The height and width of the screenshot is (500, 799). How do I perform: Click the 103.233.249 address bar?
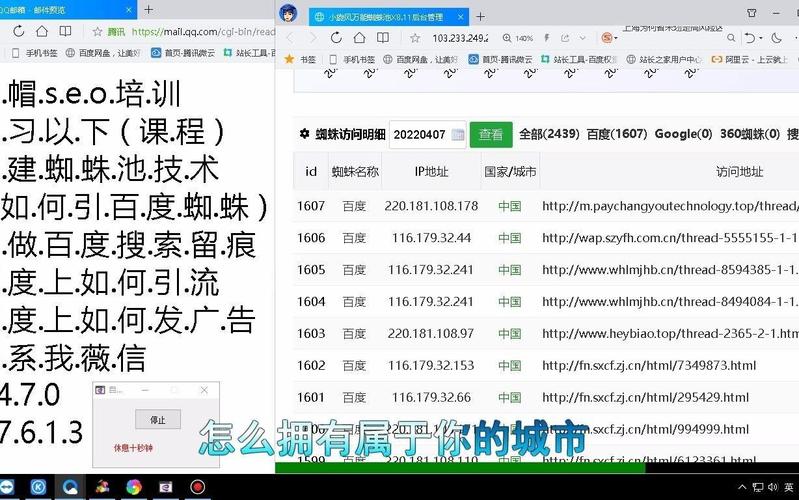click(x=460, y=38)
